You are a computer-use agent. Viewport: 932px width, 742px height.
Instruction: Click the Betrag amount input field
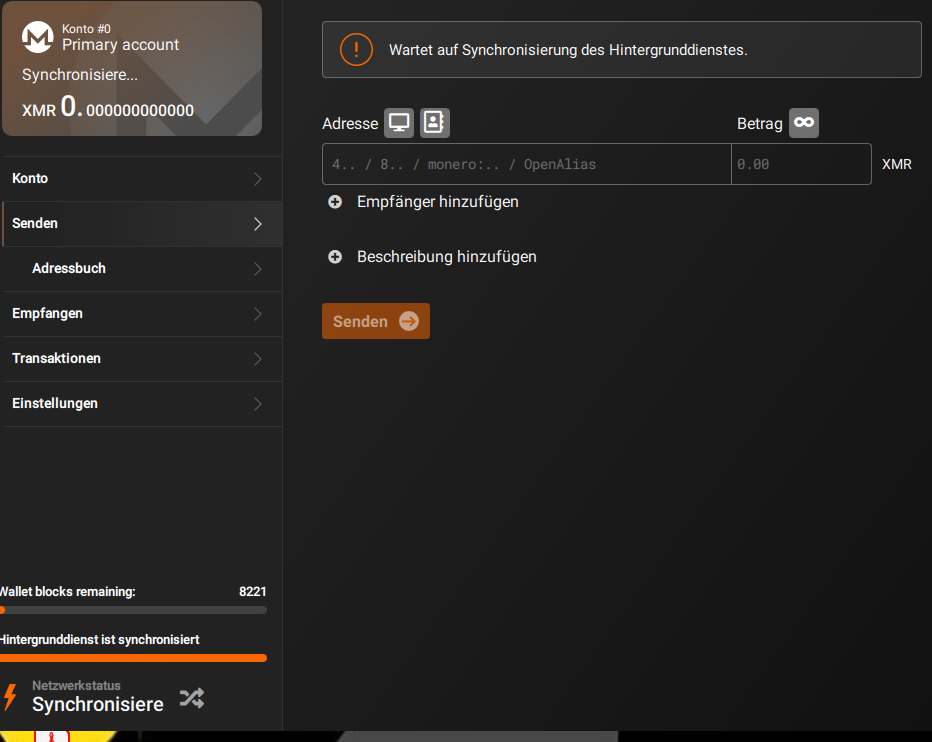click(801, 164)
